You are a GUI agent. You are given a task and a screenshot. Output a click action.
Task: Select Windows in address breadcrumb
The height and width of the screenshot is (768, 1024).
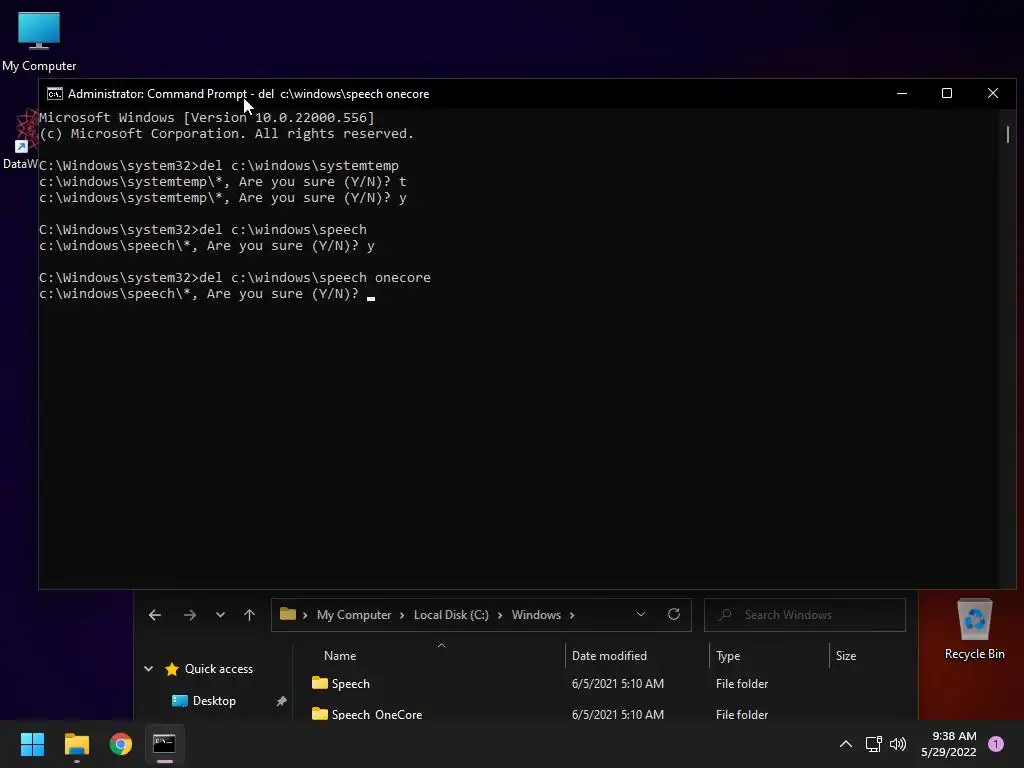coord(536,615)
